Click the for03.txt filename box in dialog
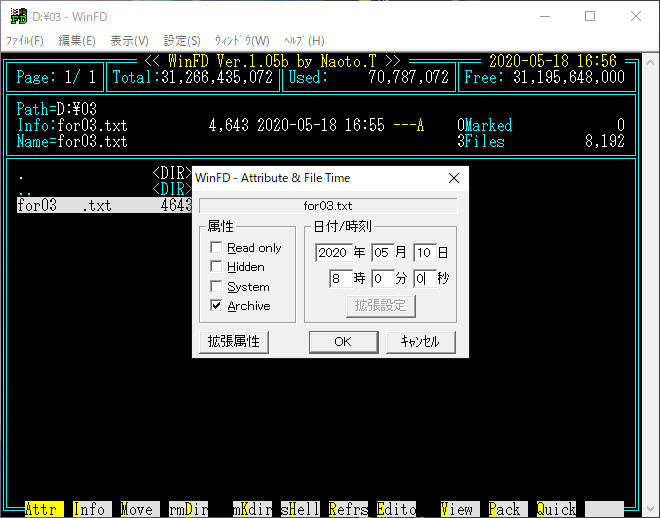Screen dimensions: 660x518 tap(328, 206)
